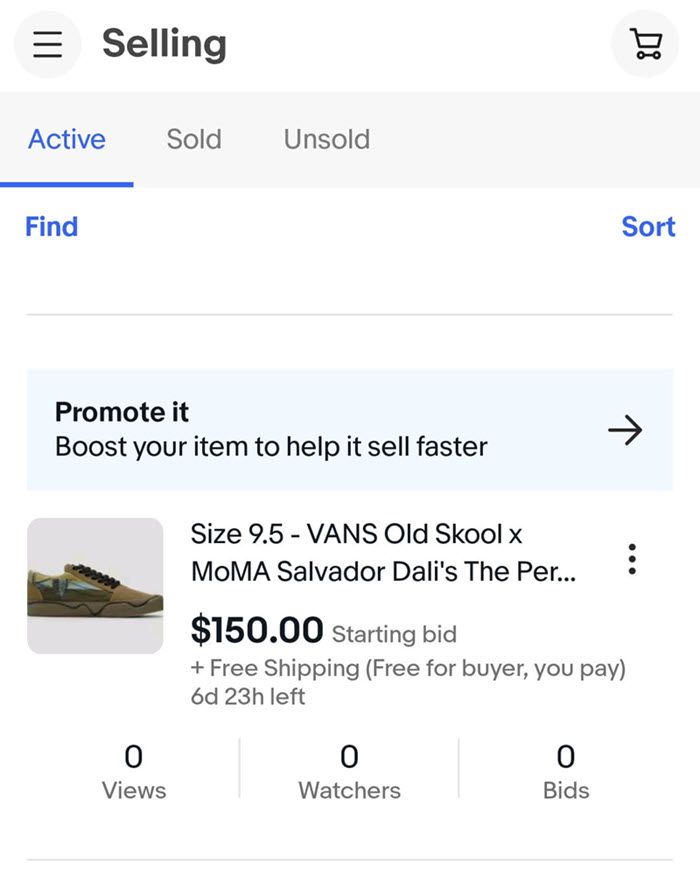Check the Watchers count
This screenshot has height=886, width=700.
click(x=349, y=771)
